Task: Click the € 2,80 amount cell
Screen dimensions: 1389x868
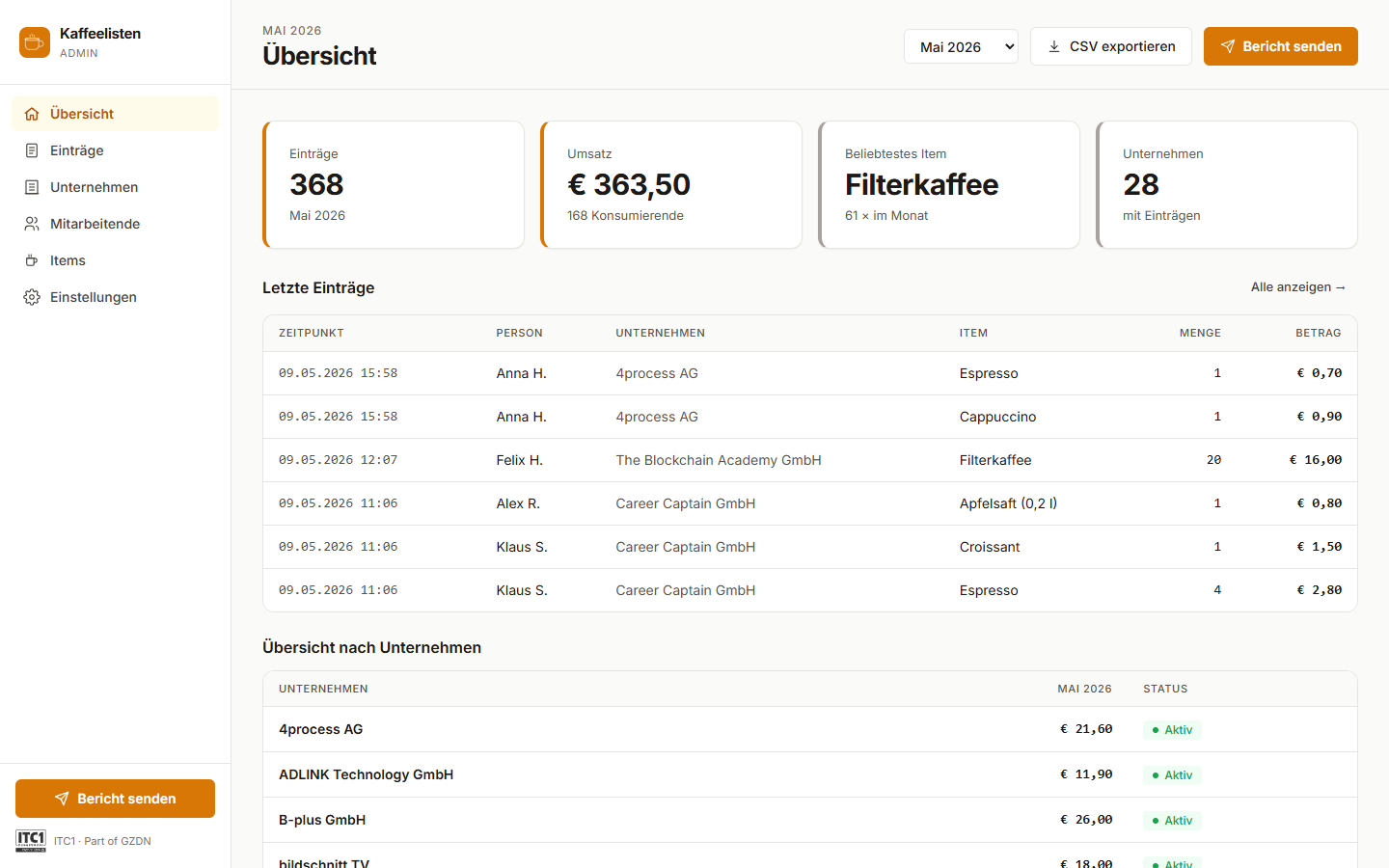Action: (1320, 590)
